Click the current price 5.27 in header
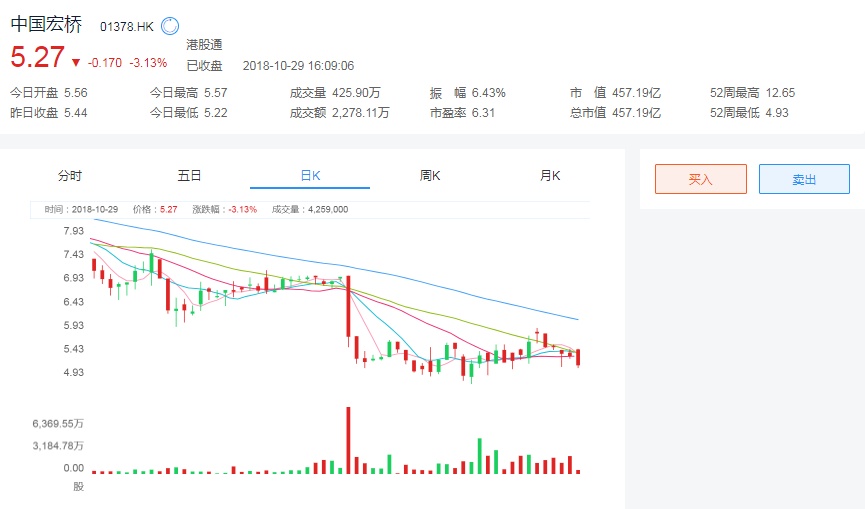This screenshot has height=509, width=865. click(38, 58)
